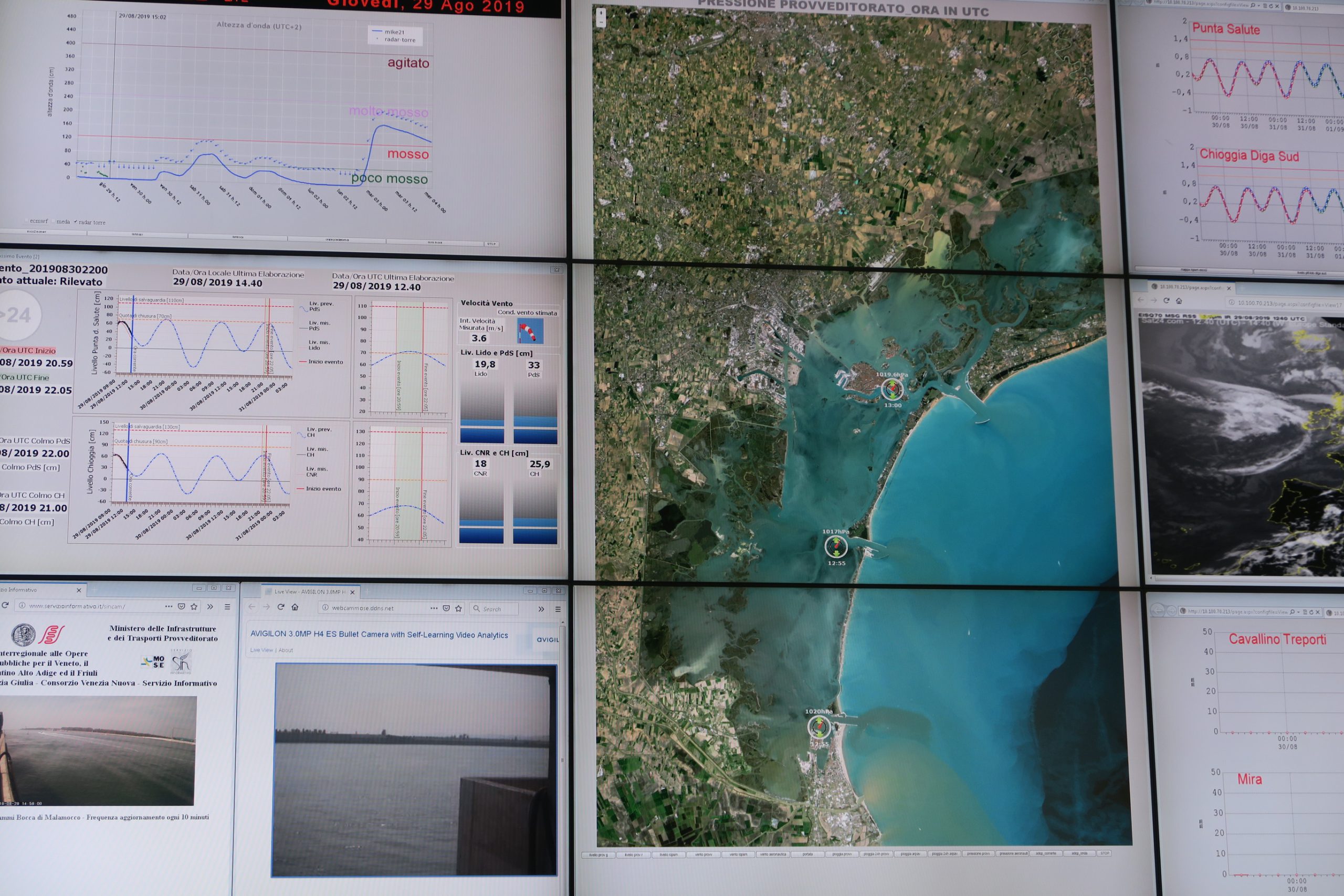Toggle the ecmwf series checkbox

pyautogui.click(x=27, y=221)
